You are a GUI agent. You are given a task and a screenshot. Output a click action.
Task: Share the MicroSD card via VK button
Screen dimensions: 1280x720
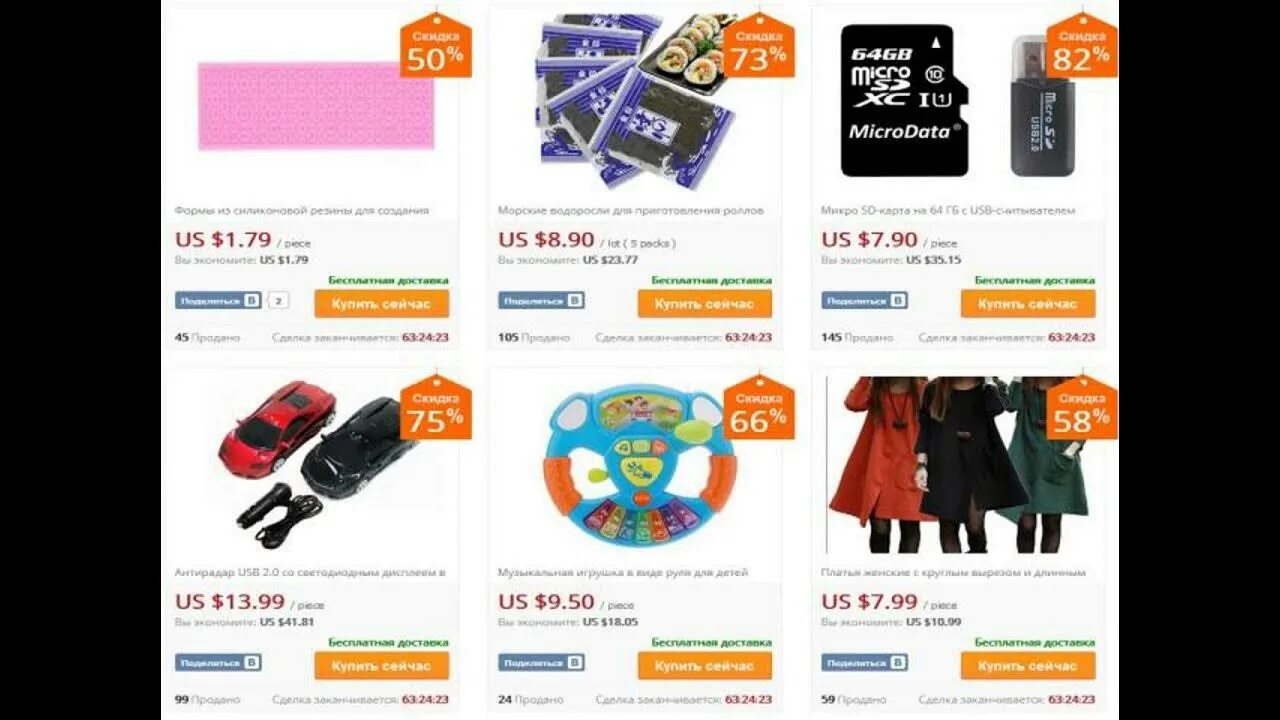[864, 300]
